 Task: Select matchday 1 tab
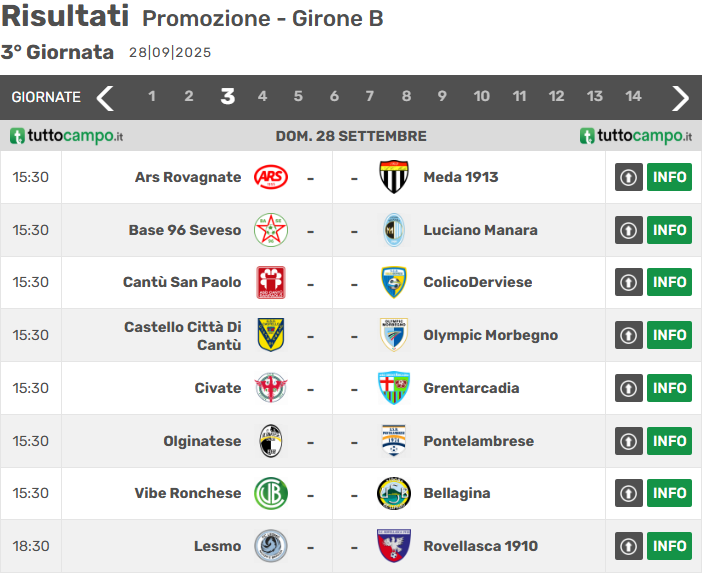pyautogui.click(x=152, y=97)
